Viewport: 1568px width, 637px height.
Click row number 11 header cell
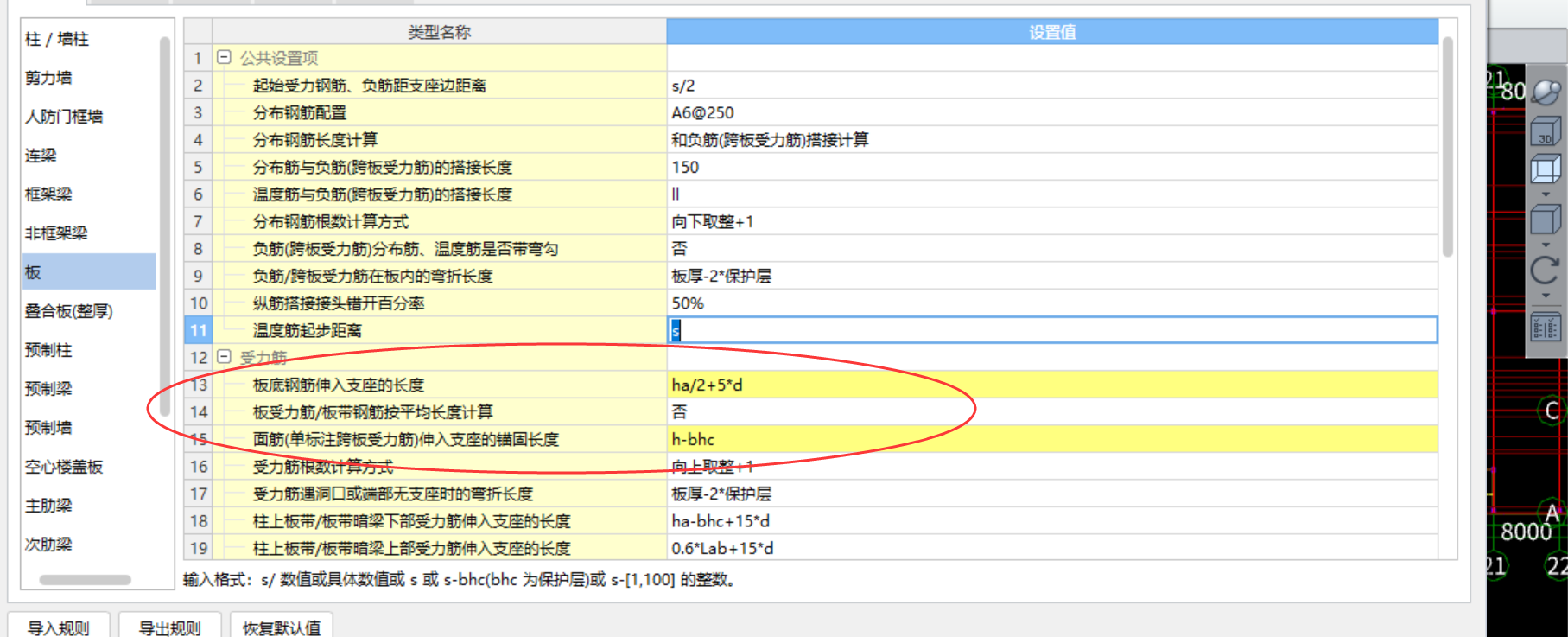(198, 330)
